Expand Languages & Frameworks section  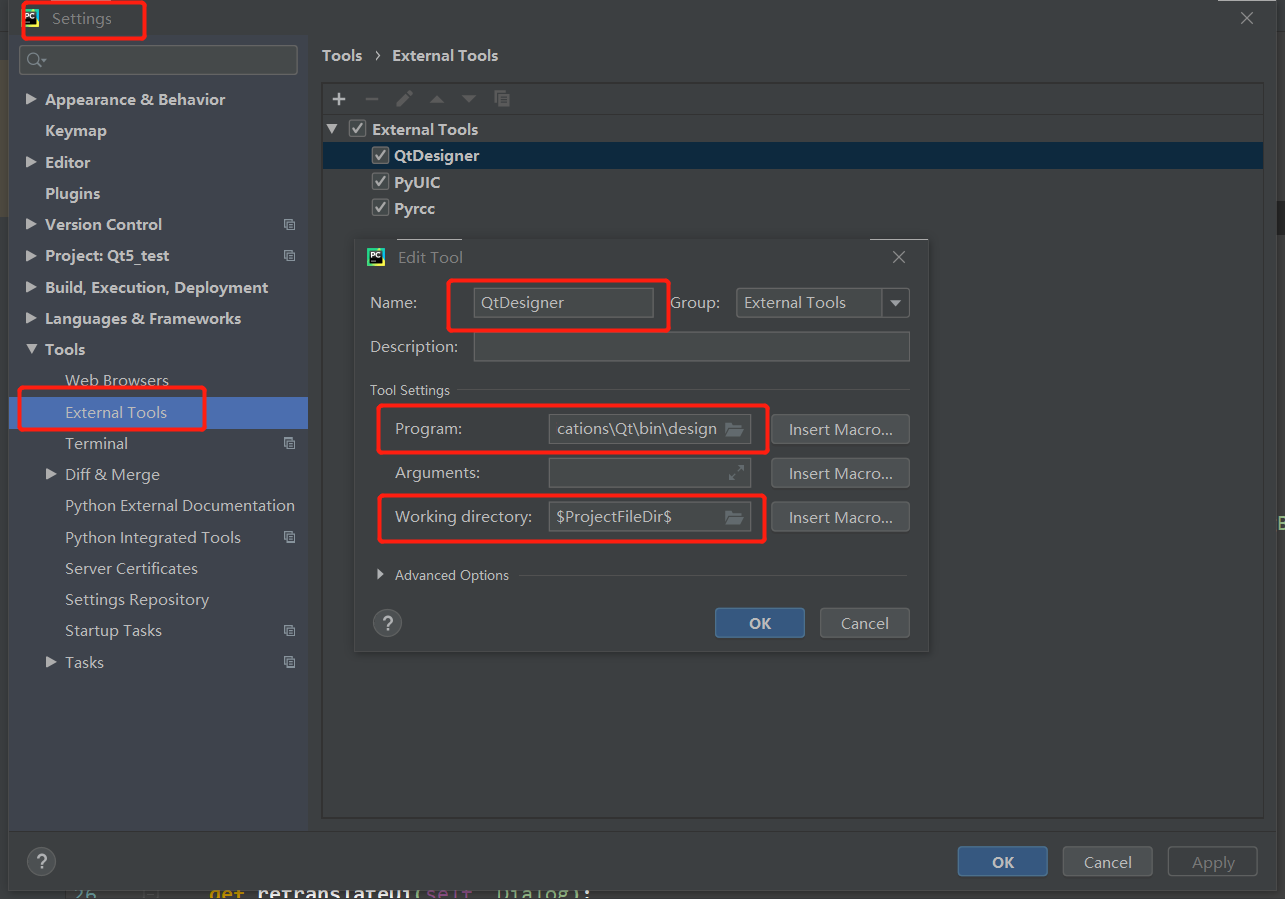[x=31, y=318]
